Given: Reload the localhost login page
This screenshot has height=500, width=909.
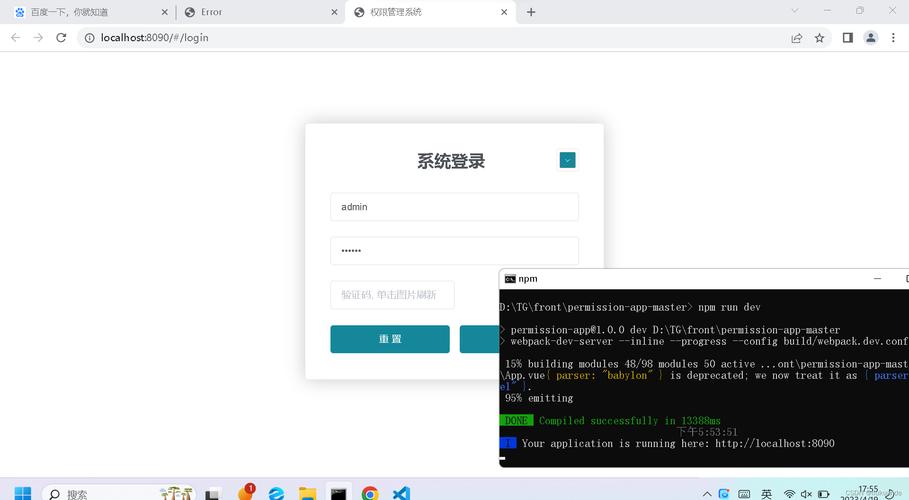Looking at the screenshot, I should coord(61,38).
